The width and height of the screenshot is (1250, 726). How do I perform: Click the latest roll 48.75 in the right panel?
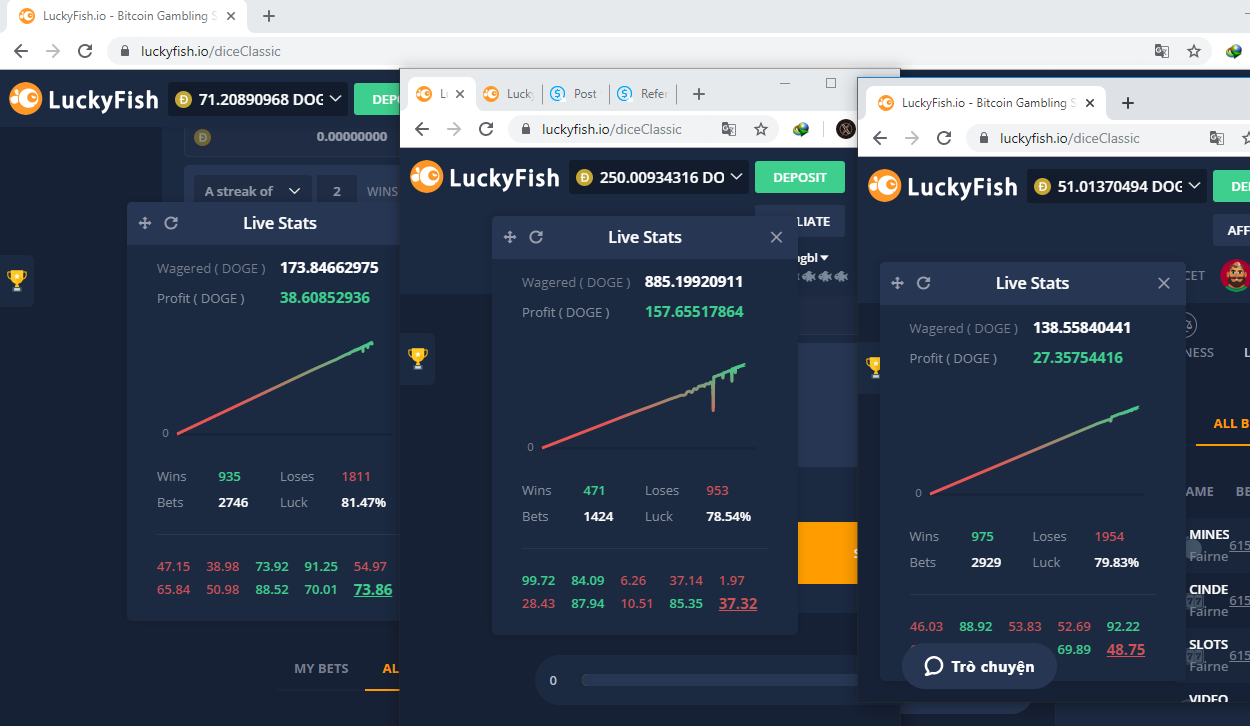pos(1125,650)
